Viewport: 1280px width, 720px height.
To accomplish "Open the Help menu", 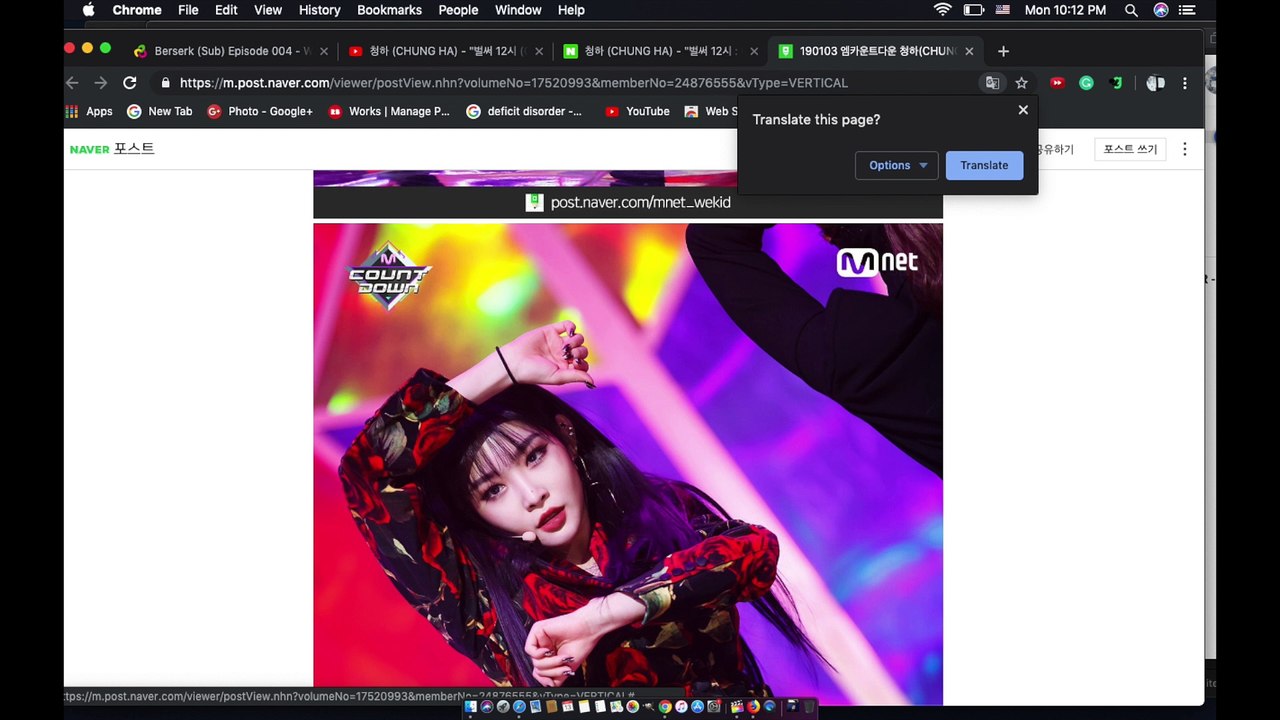I will click(571, 10).
